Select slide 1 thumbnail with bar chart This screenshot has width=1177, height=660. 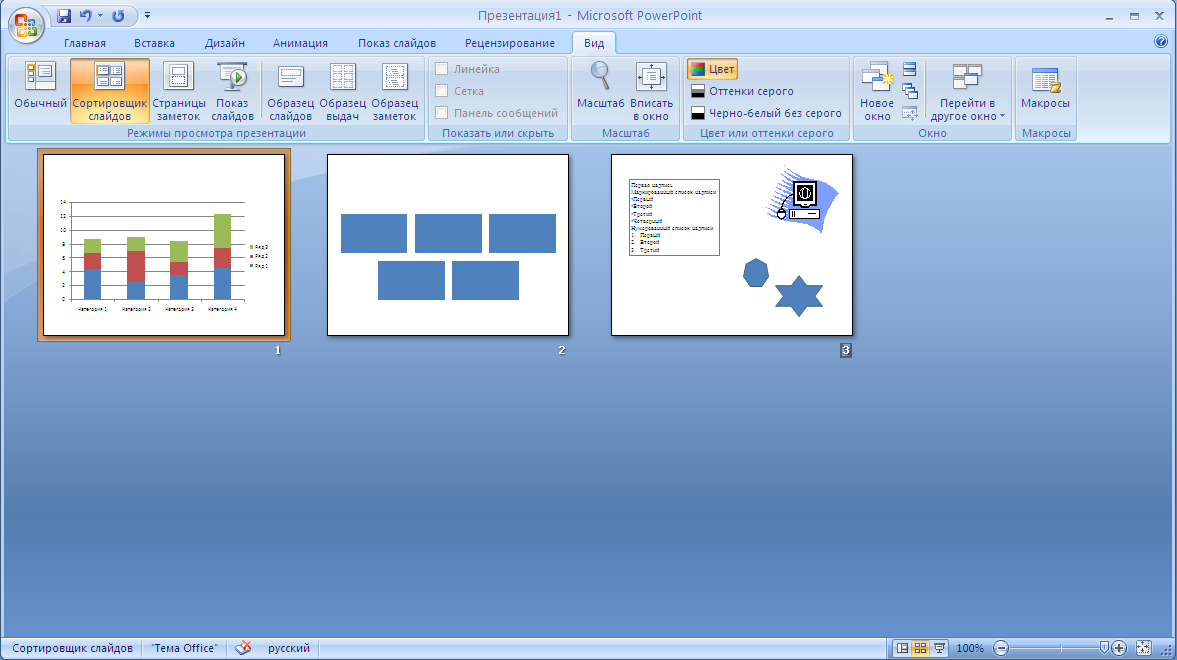[x=164, y=245]
